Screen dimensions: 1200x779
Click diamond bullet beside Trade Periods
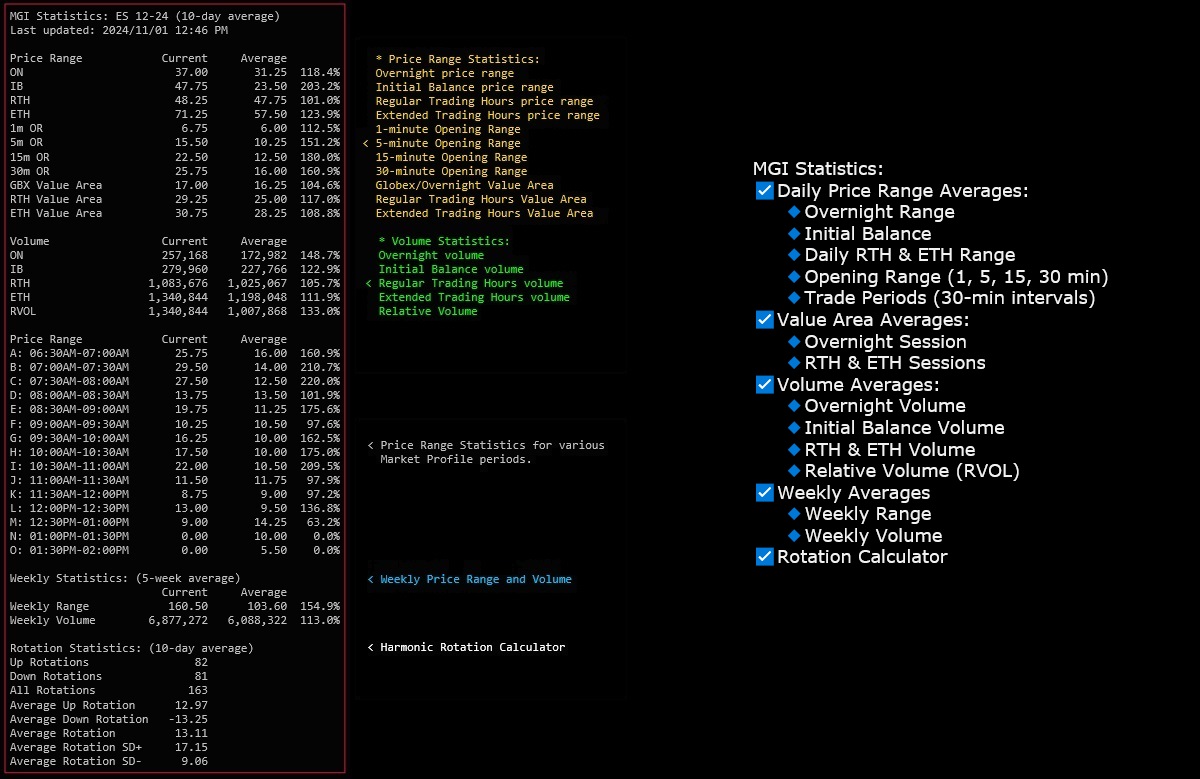794,297
